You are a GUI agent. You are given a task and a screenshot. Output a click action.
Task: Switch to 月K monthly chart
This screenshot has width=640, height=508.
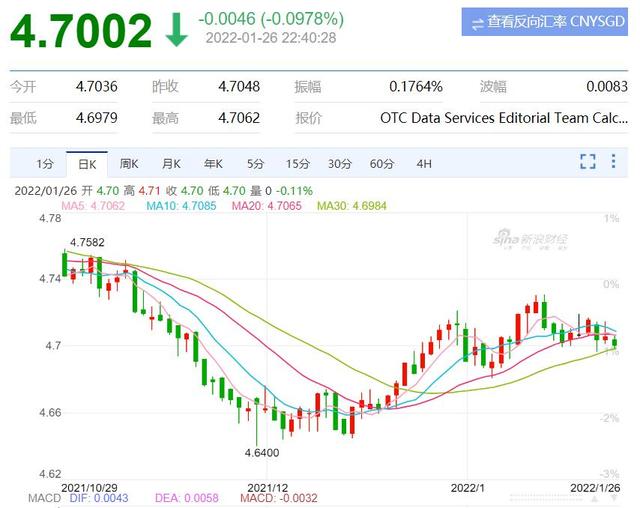click(x=171, y=163)
